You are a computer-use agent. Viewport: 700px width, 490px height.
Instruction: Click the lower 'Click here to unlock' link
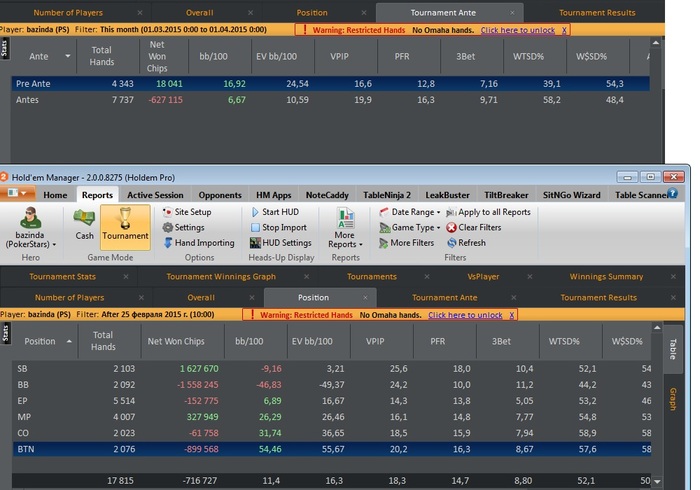465,315
